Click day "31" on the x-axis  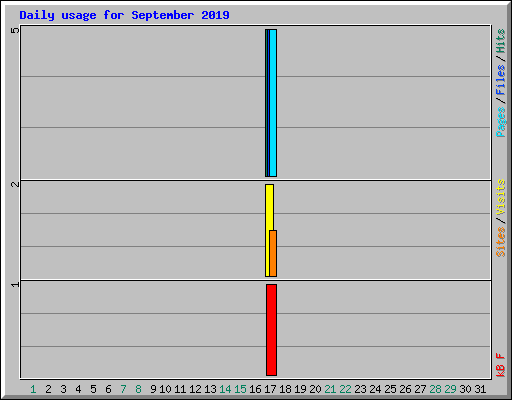480,389
